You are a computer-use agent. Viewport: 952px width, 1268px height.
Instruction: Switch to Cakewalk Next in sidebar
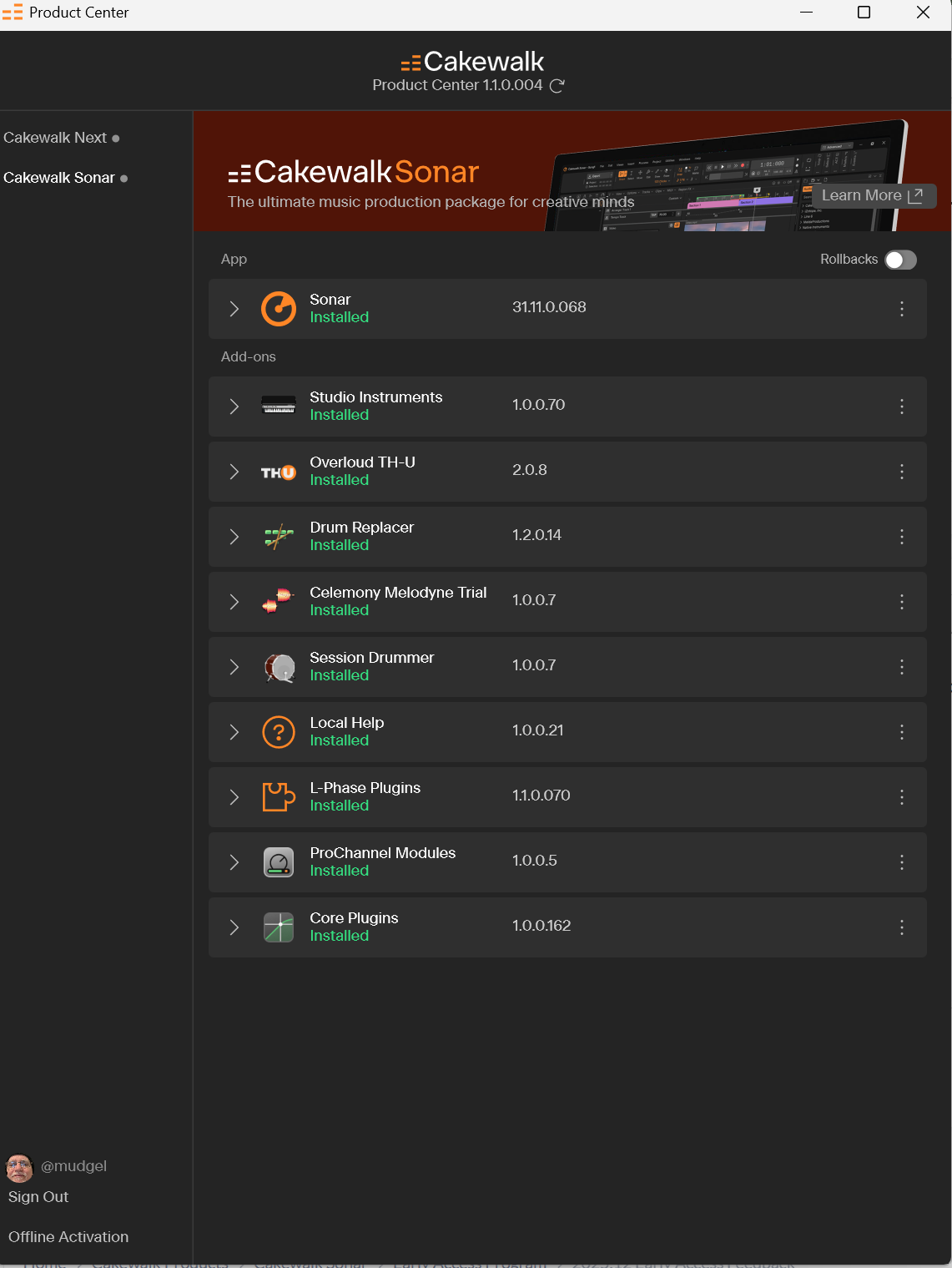point(56,138)
